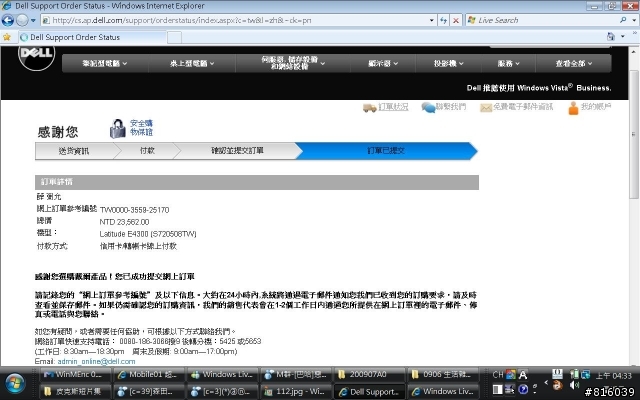Go back with the browser Back arrow
Screen dimensions: 640x400
click(x=7, y=20)
